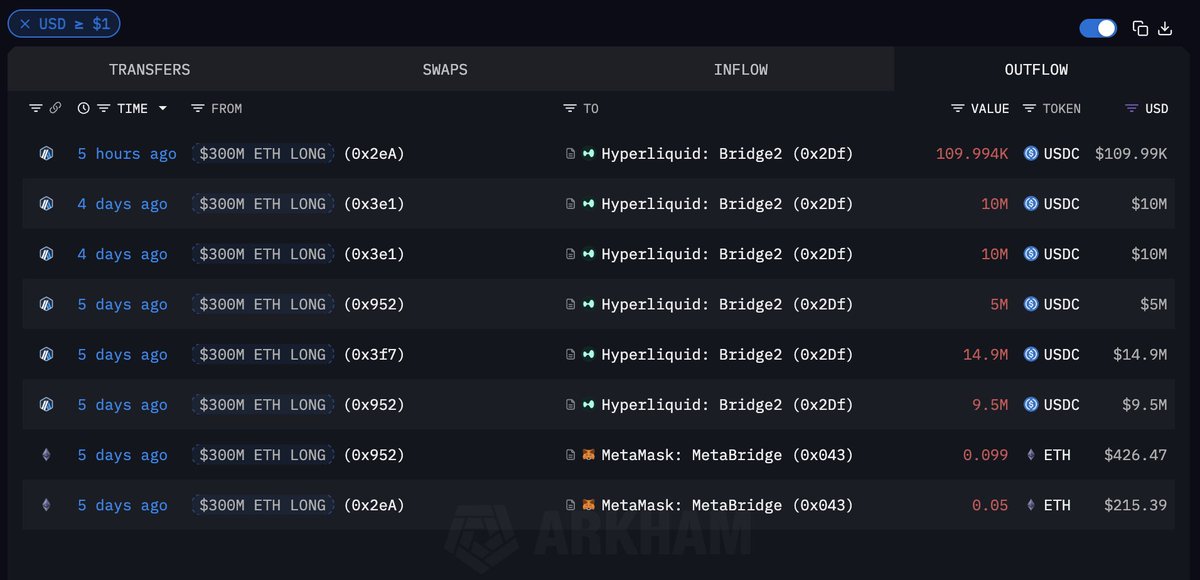The image size is (1200, 580).
Task: Open the VALUE column filter
Action: pyautogui.click(x=957, y=108)
